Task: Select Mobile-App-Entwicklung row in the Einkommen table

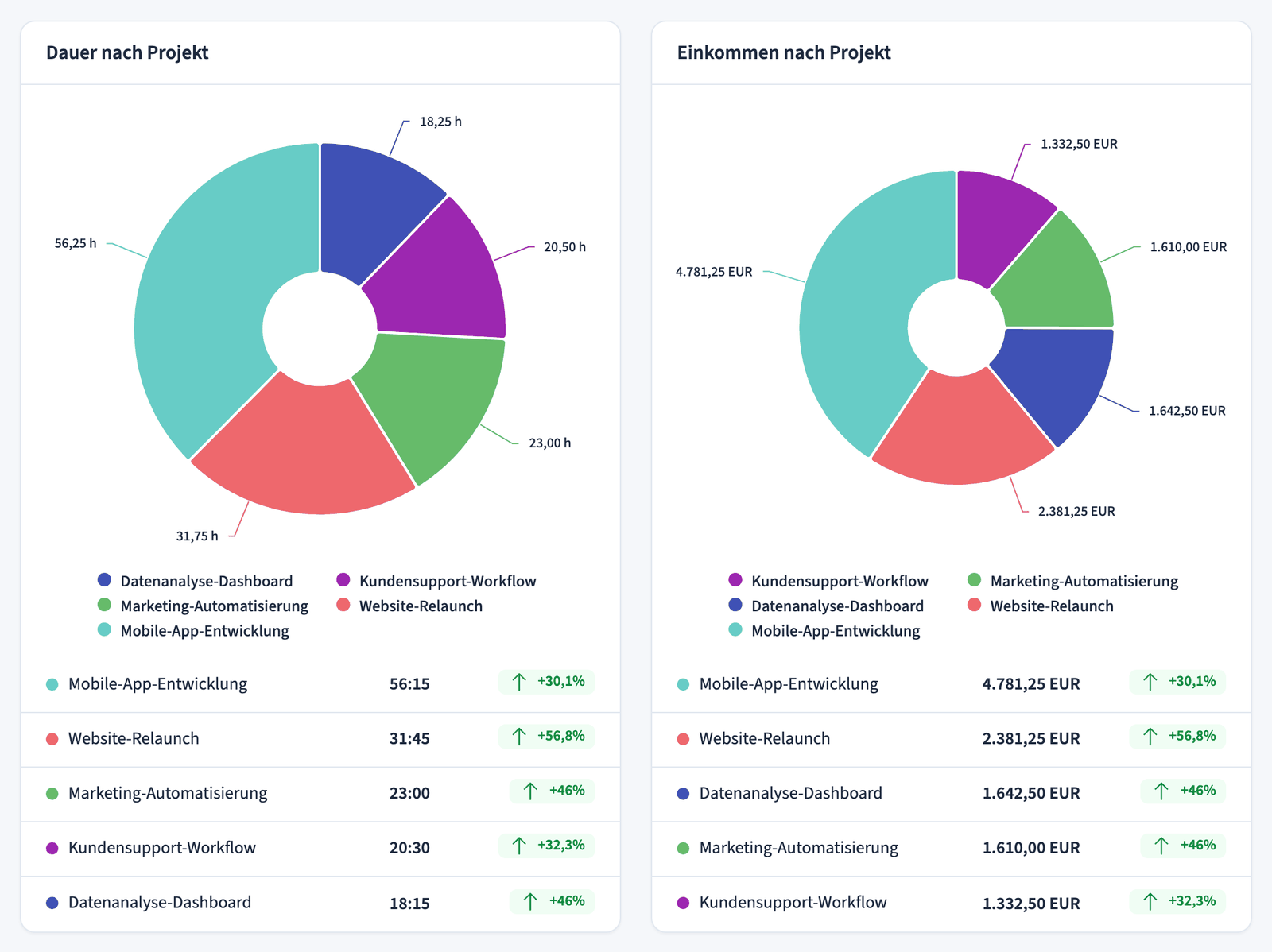Action: [x=952, y=684]
